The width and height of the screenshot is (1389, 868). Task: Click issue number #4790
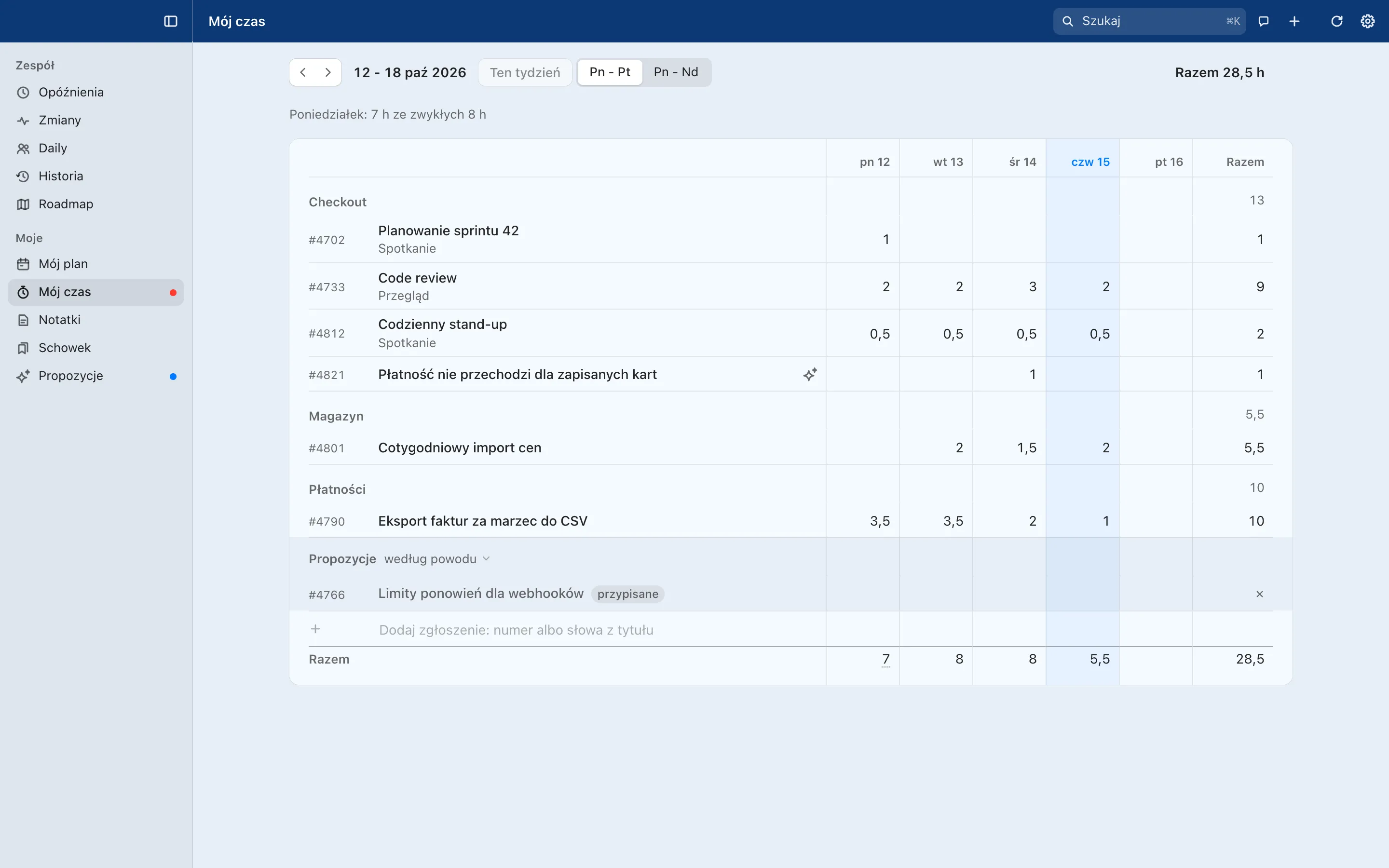pos(327,522)
